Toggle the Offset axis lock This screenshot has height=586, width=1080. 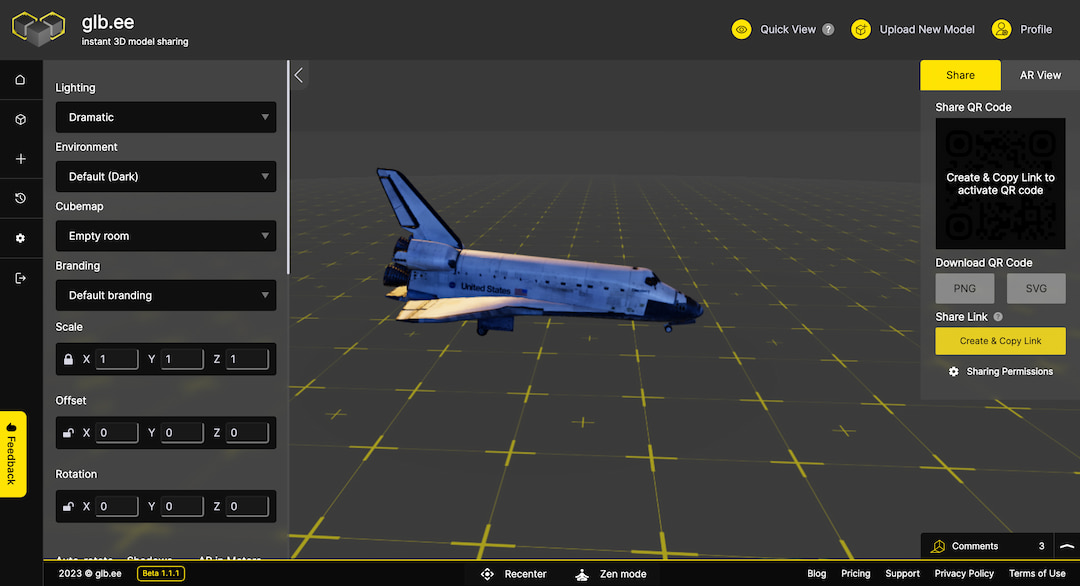(68, 433)
